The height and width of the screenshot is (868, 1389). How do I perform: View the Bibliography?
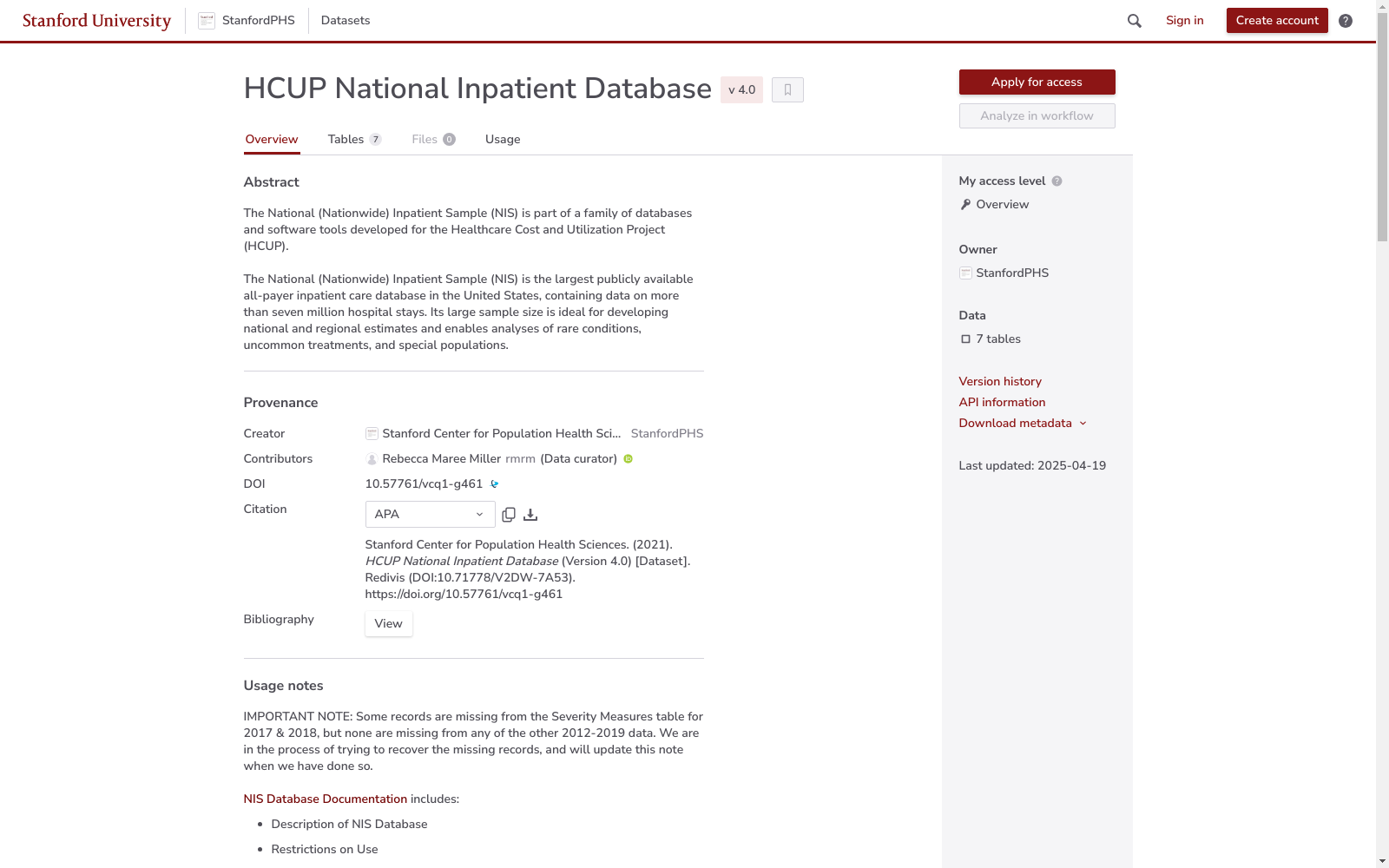(x=388, y=624)
